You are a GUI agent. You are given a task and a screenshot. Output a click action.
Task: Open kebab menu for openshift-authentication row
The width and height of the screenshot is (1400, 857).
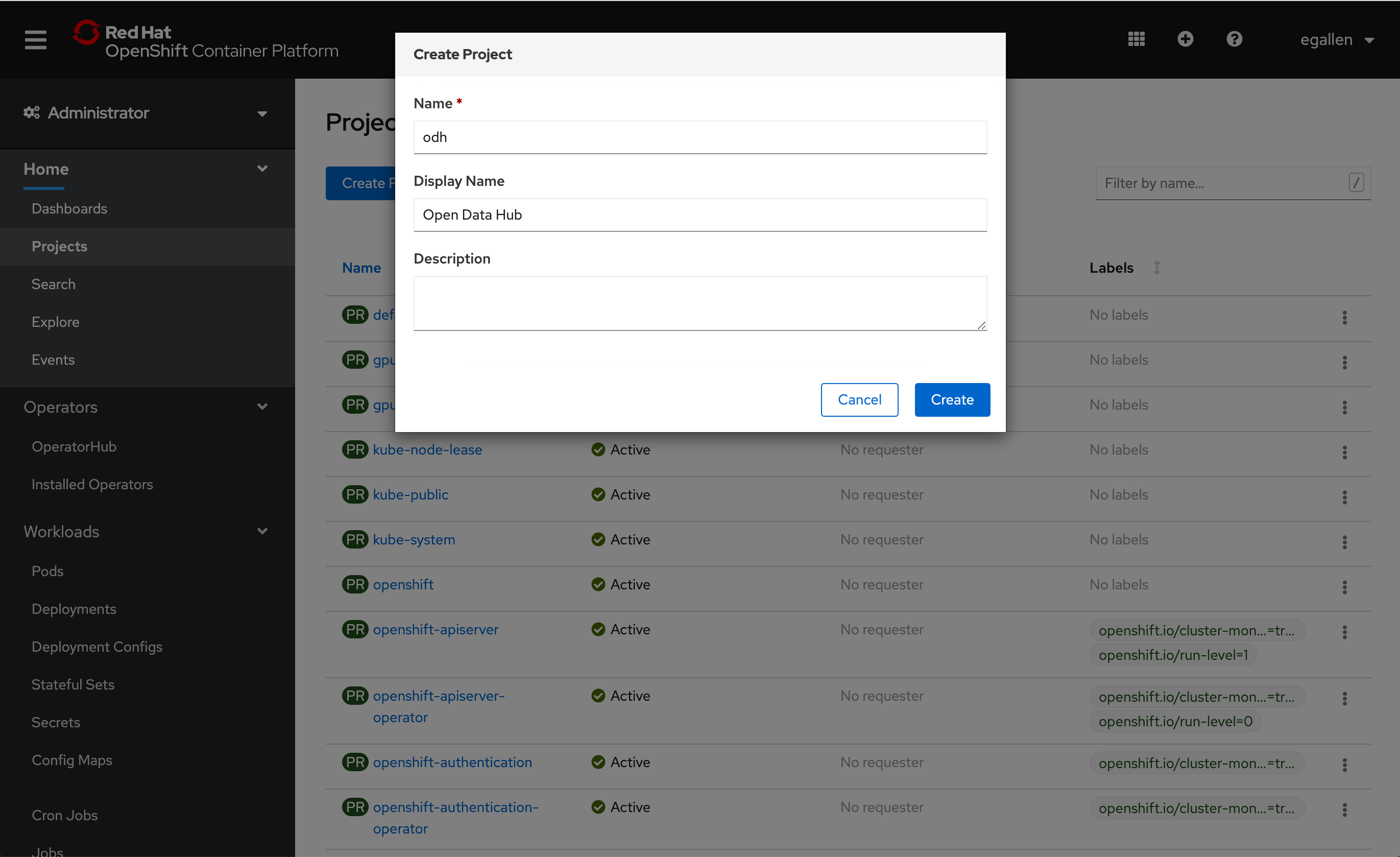pyautogui.click(x=1345, y=765)
